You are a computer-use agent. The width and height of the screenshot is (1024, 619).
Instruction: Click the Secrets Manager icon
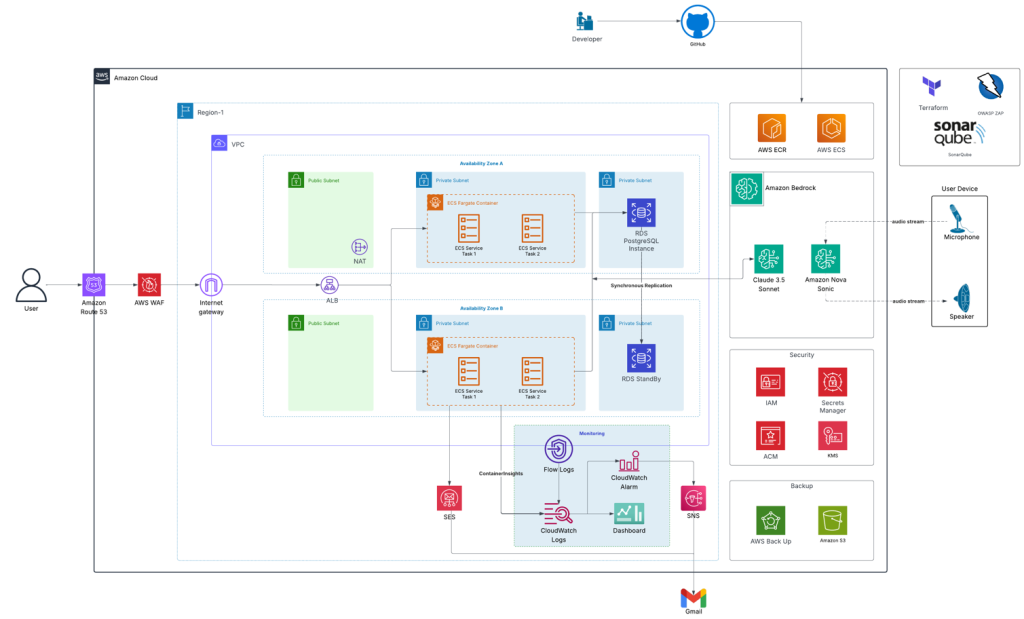point(832,381)
